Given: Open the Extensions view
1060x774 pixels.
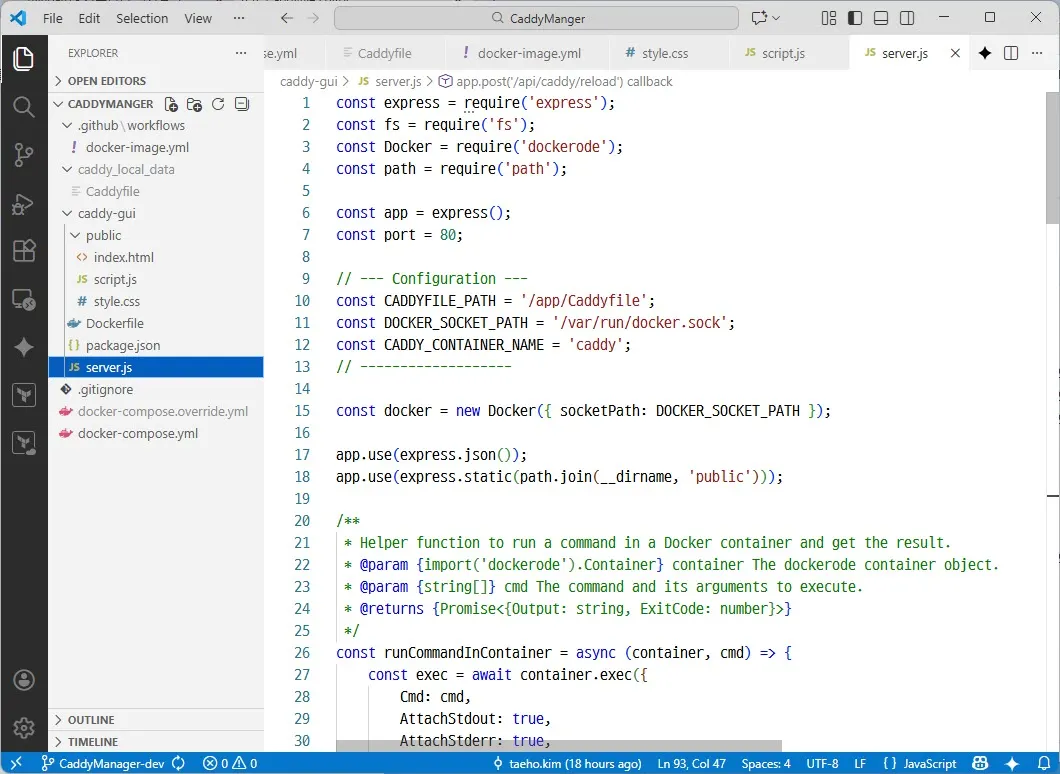Looking at the screenshot, I should coord(24,251).
